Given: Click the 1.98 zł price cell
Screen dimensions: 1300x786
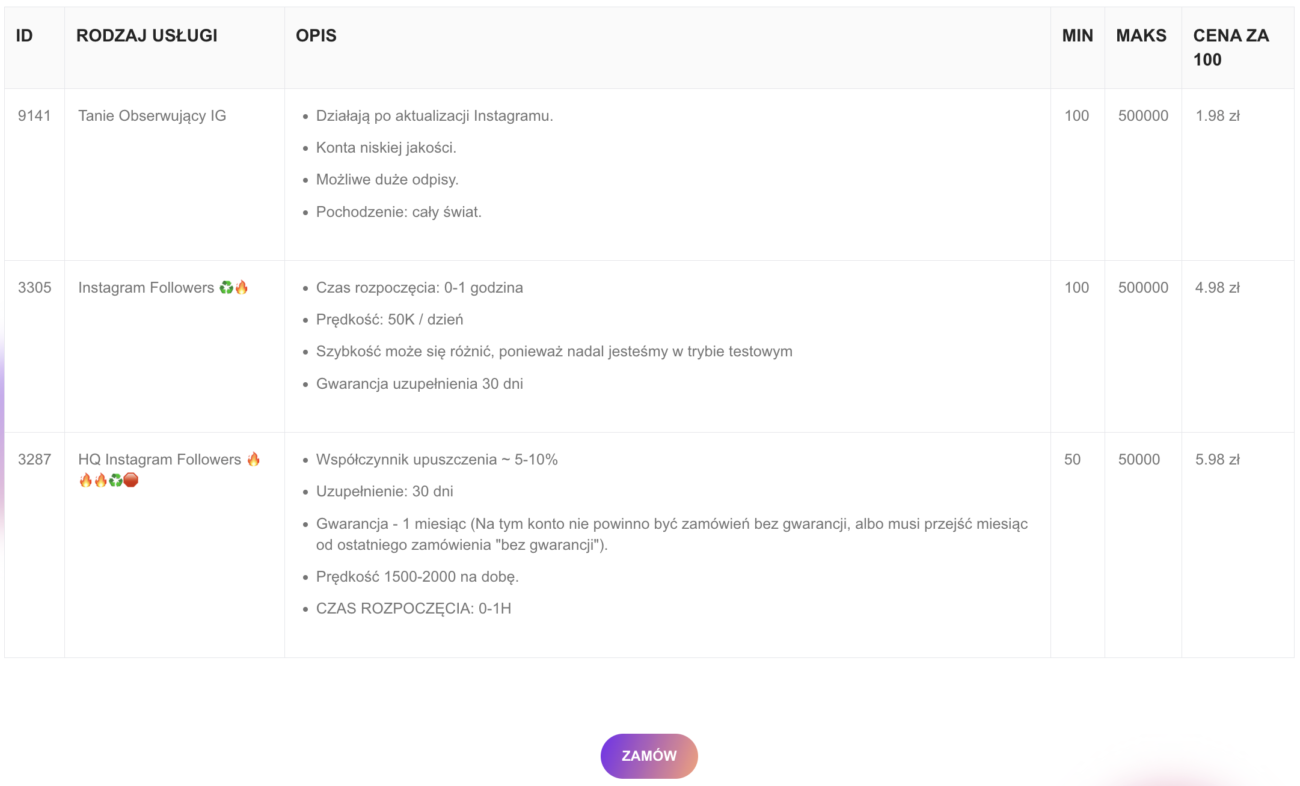Looking at the screenshot, I should point(1217,116).
